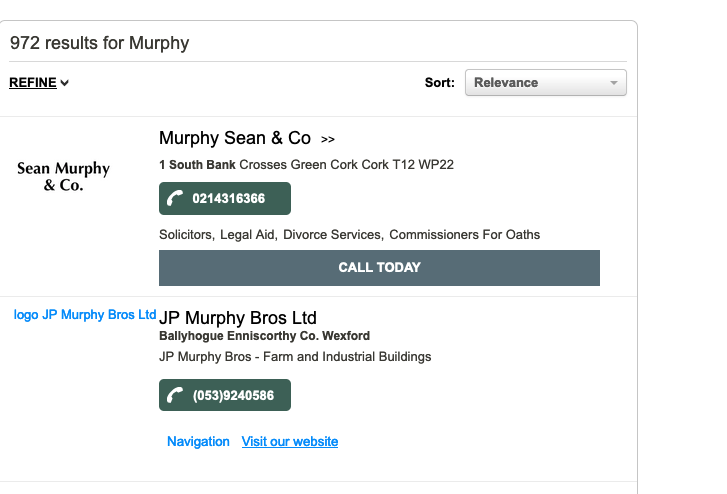
Task: Click the Sean Murphy & Co. logo image
Action: (x=63, y=176)
